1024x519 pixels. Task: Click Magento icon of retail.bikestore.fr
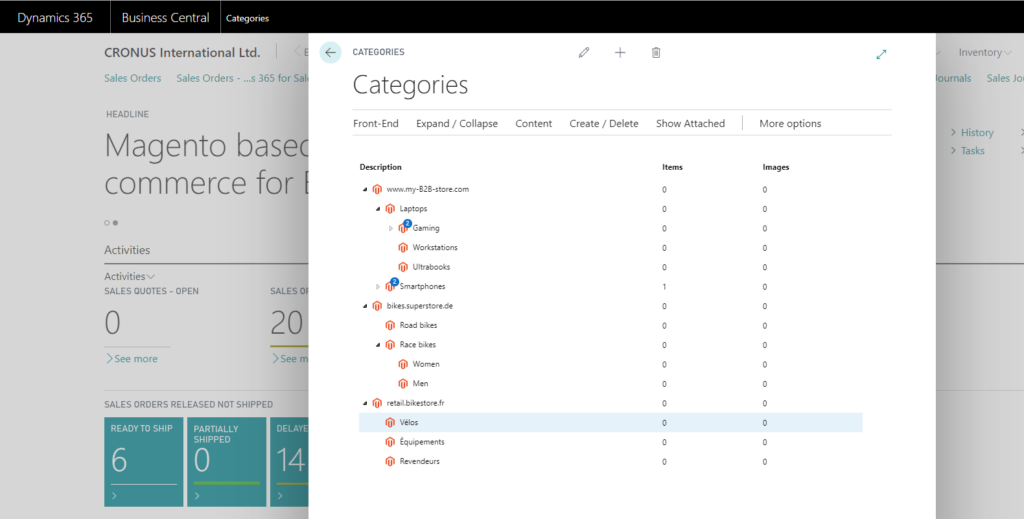(x=377, y=403)
